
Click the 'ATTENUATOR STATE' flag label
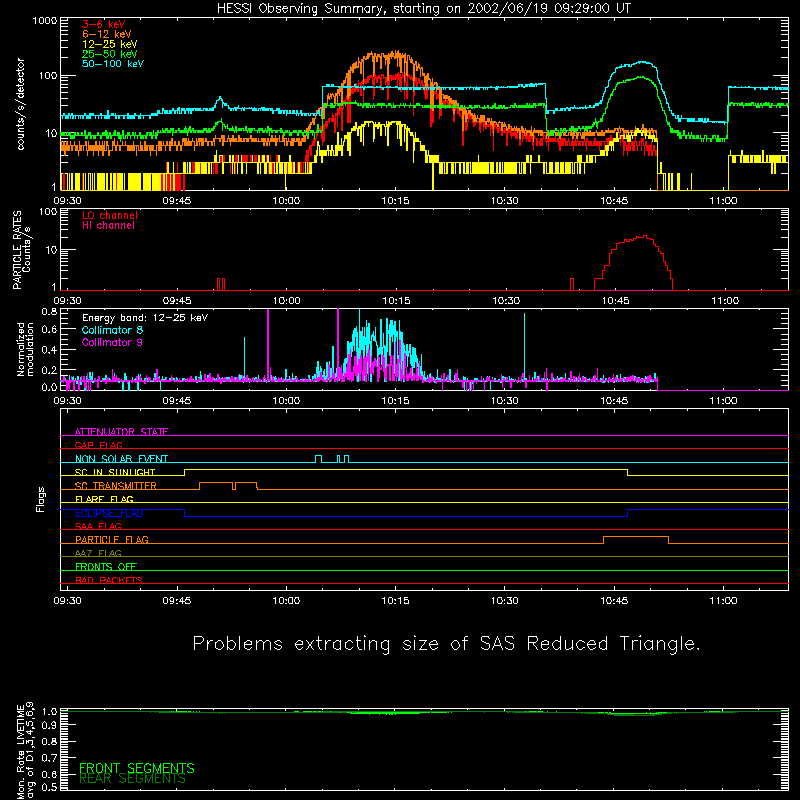tap(121, 432)
